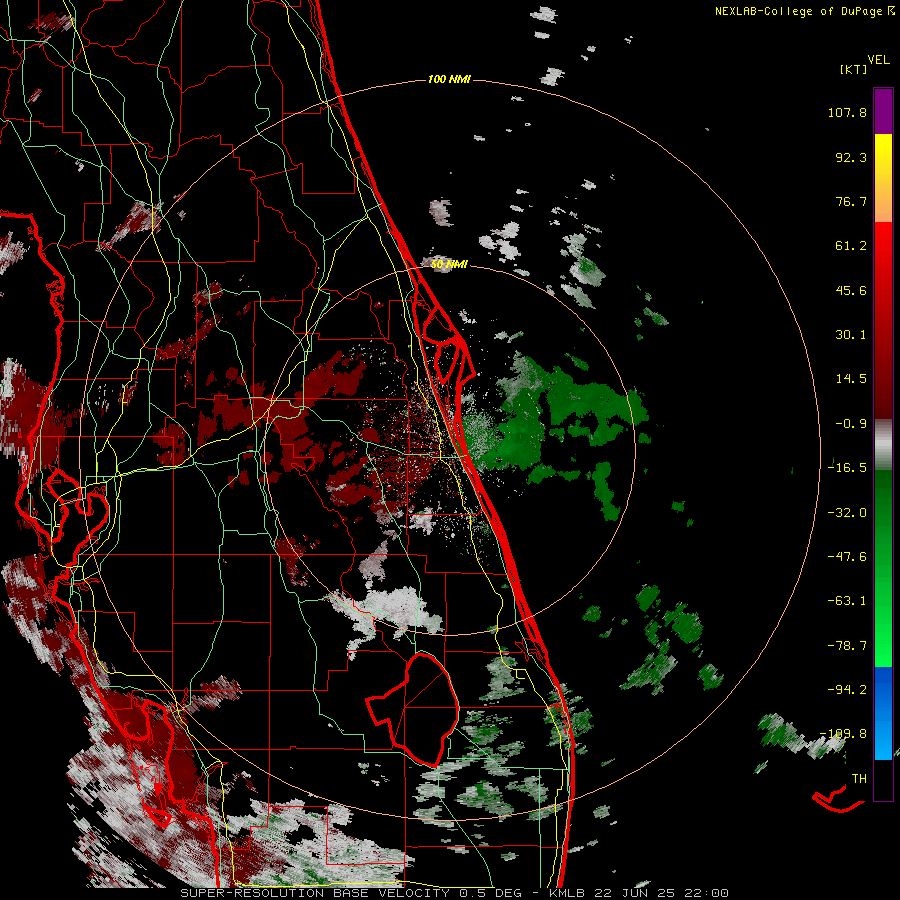This screenshot has height=900, width=900.
Task: Click the -109.8 velocity scale value
Action: tap(844, 734)
